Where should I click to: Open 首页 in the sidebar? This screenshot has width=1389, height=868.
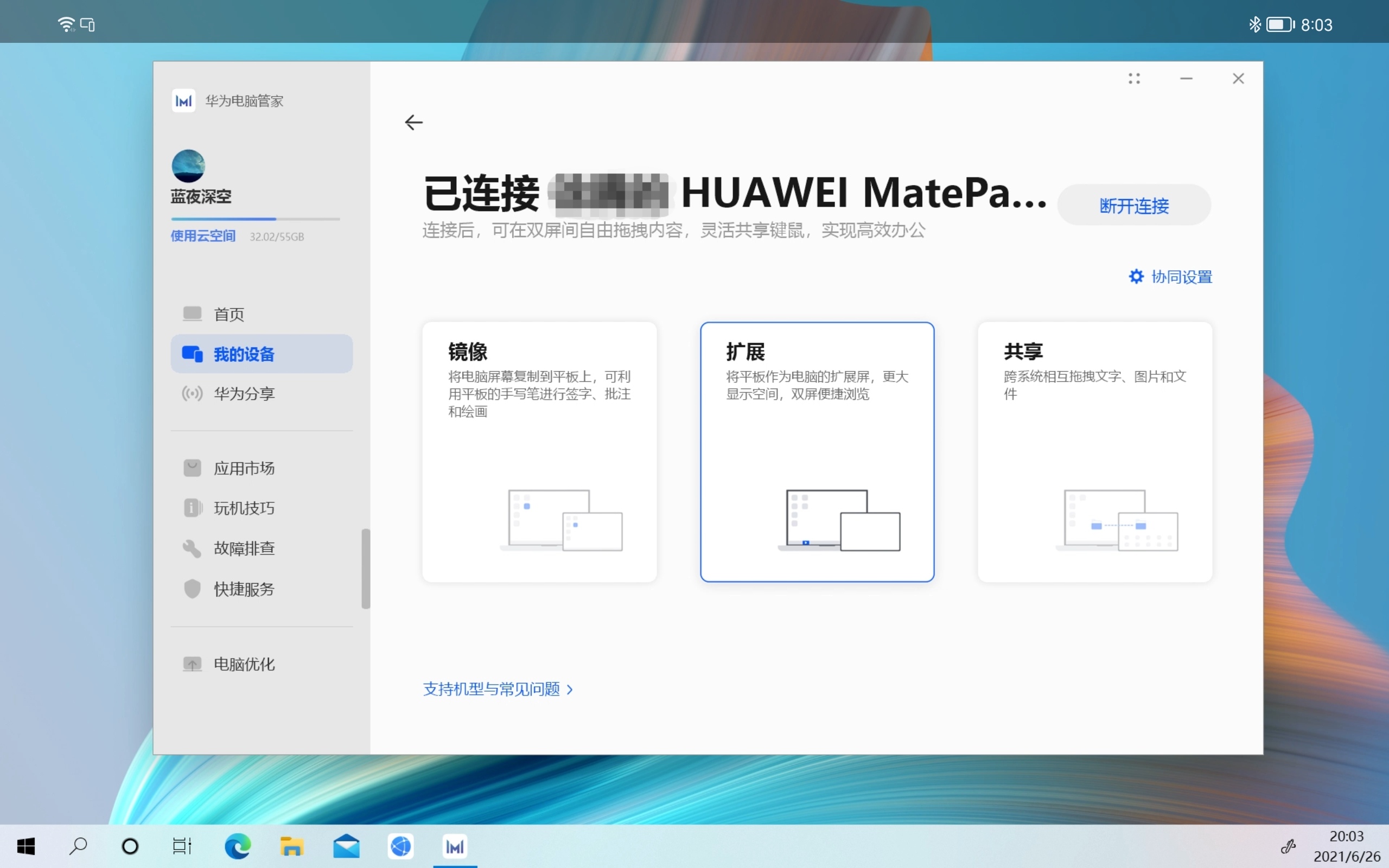coord(261,314)
